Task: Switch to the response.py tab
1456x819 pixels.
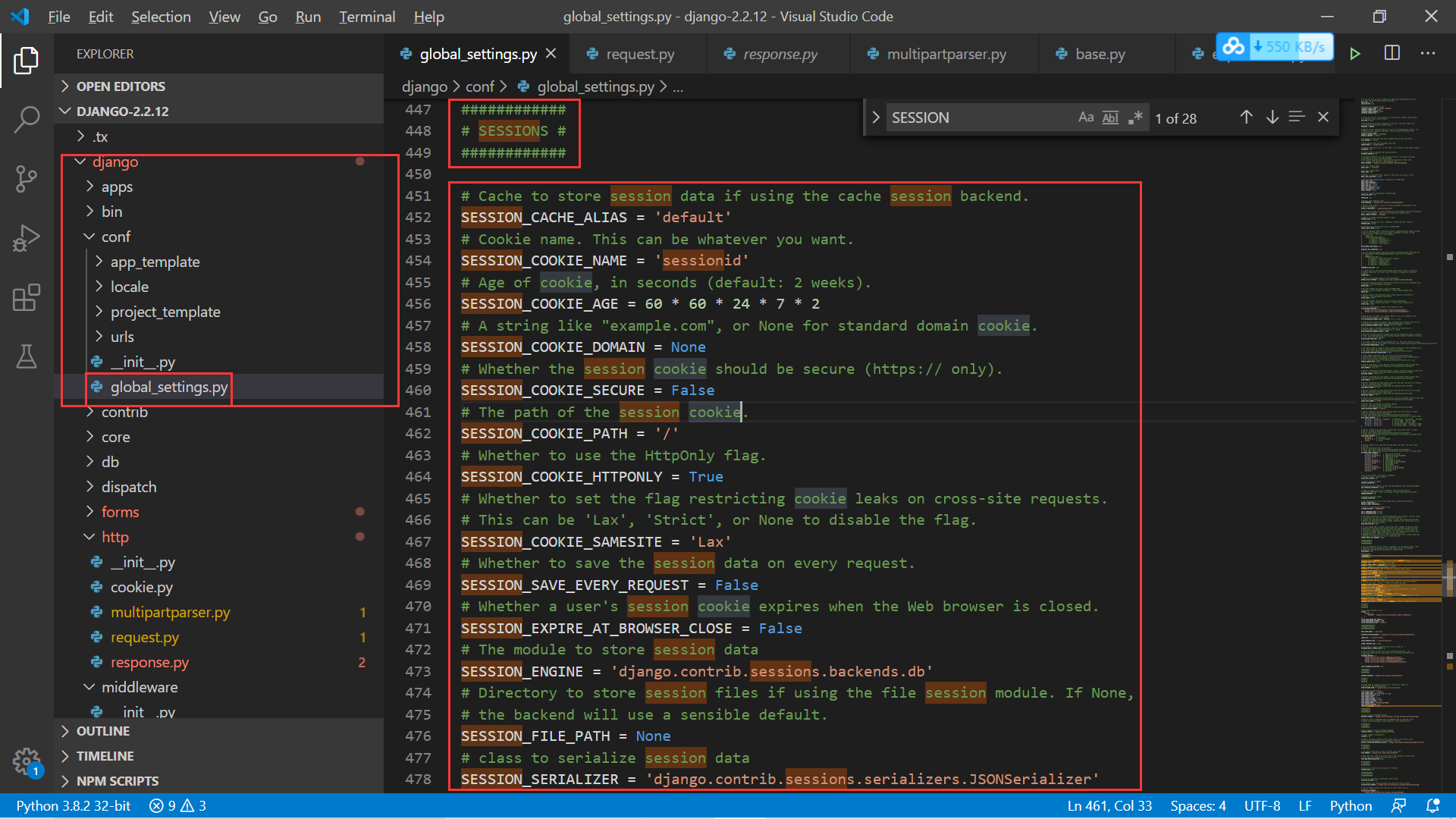Action: (x=780, y=54)
